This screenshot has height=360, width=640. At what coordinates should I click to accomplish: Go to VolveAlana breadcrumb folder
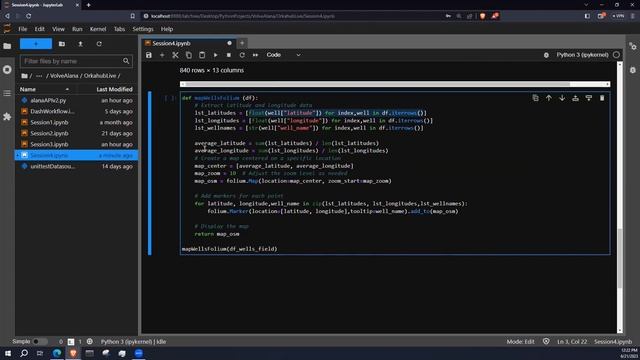click(64, 76)
